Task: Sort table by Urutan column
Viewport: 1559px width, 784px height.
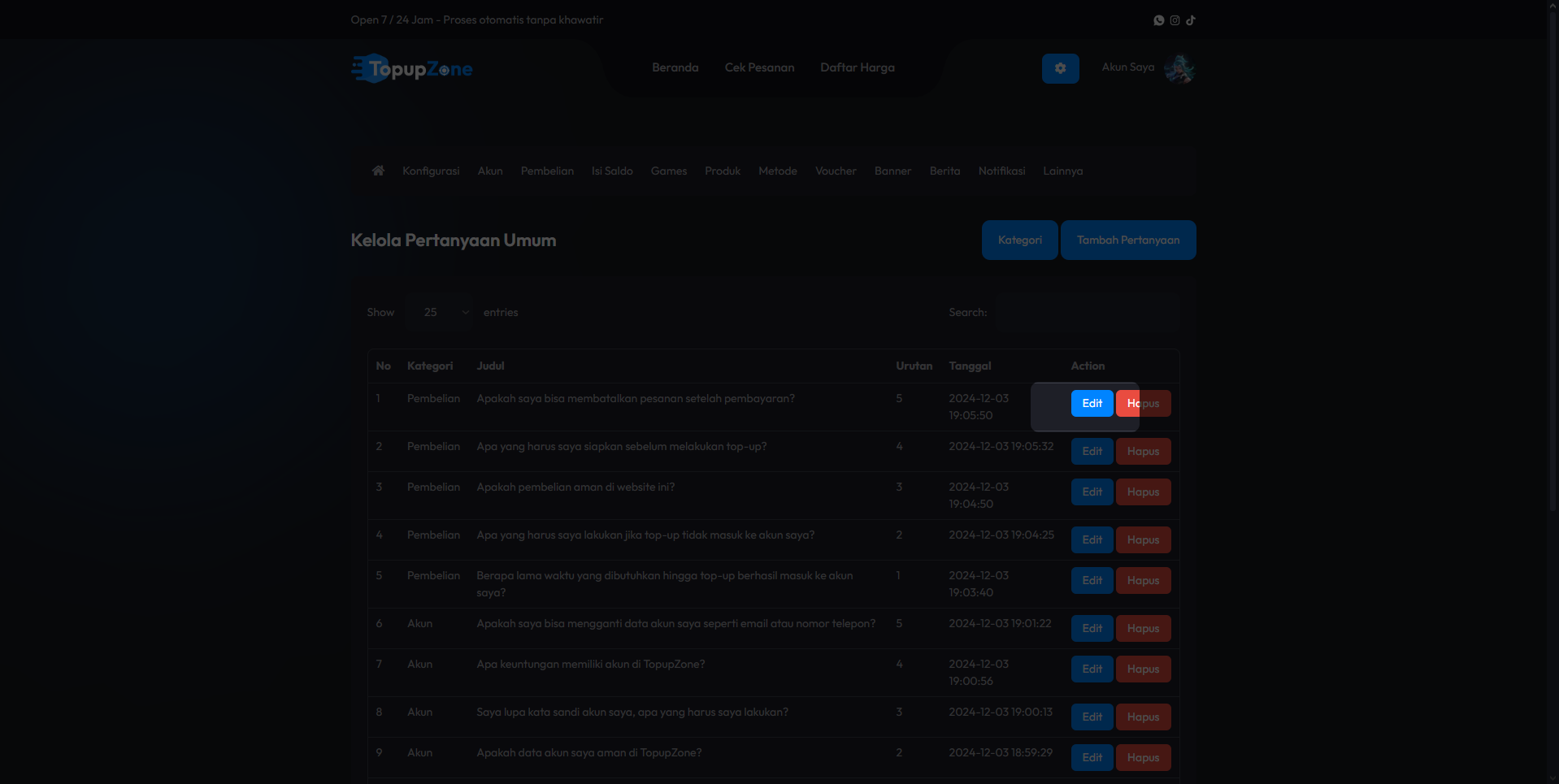Action: pos(914,366)
